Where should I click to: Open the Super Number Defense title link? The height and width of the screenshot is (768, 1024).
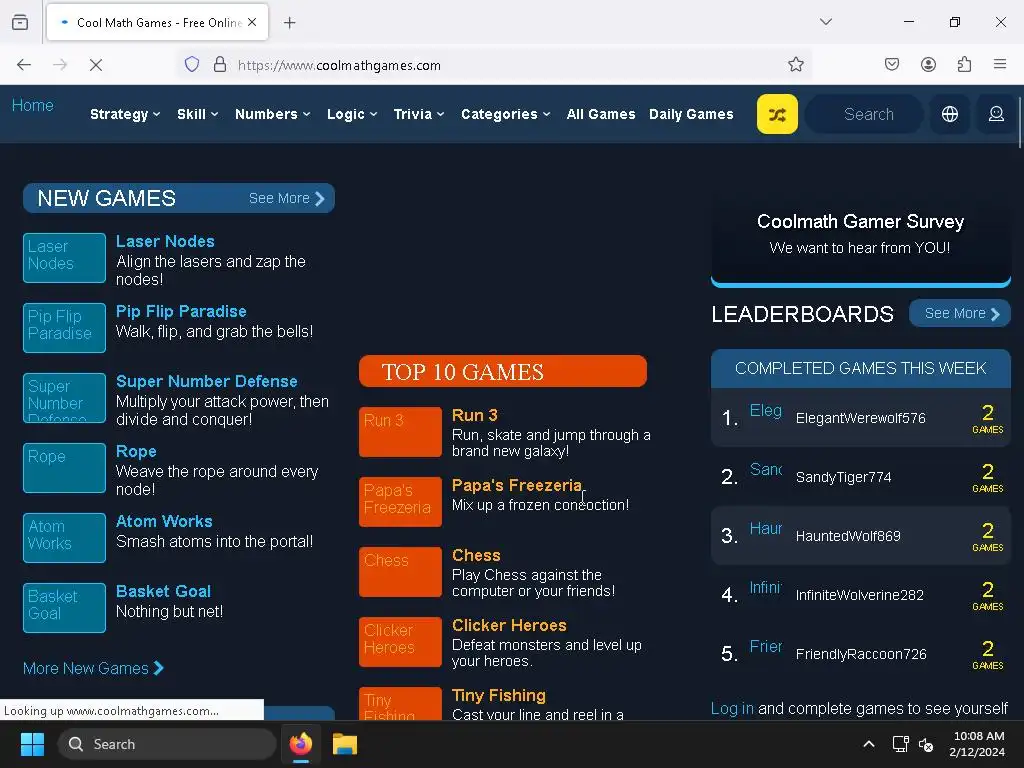click(206, 381)
